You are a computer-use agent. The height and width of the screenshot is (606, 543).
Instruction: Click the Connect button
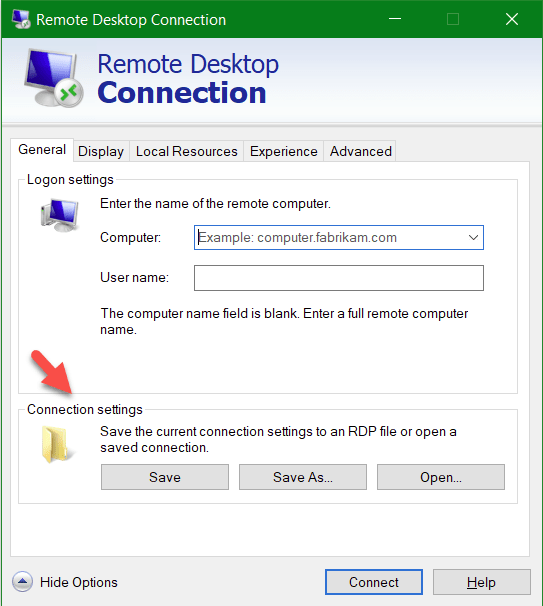pos(374,582)
